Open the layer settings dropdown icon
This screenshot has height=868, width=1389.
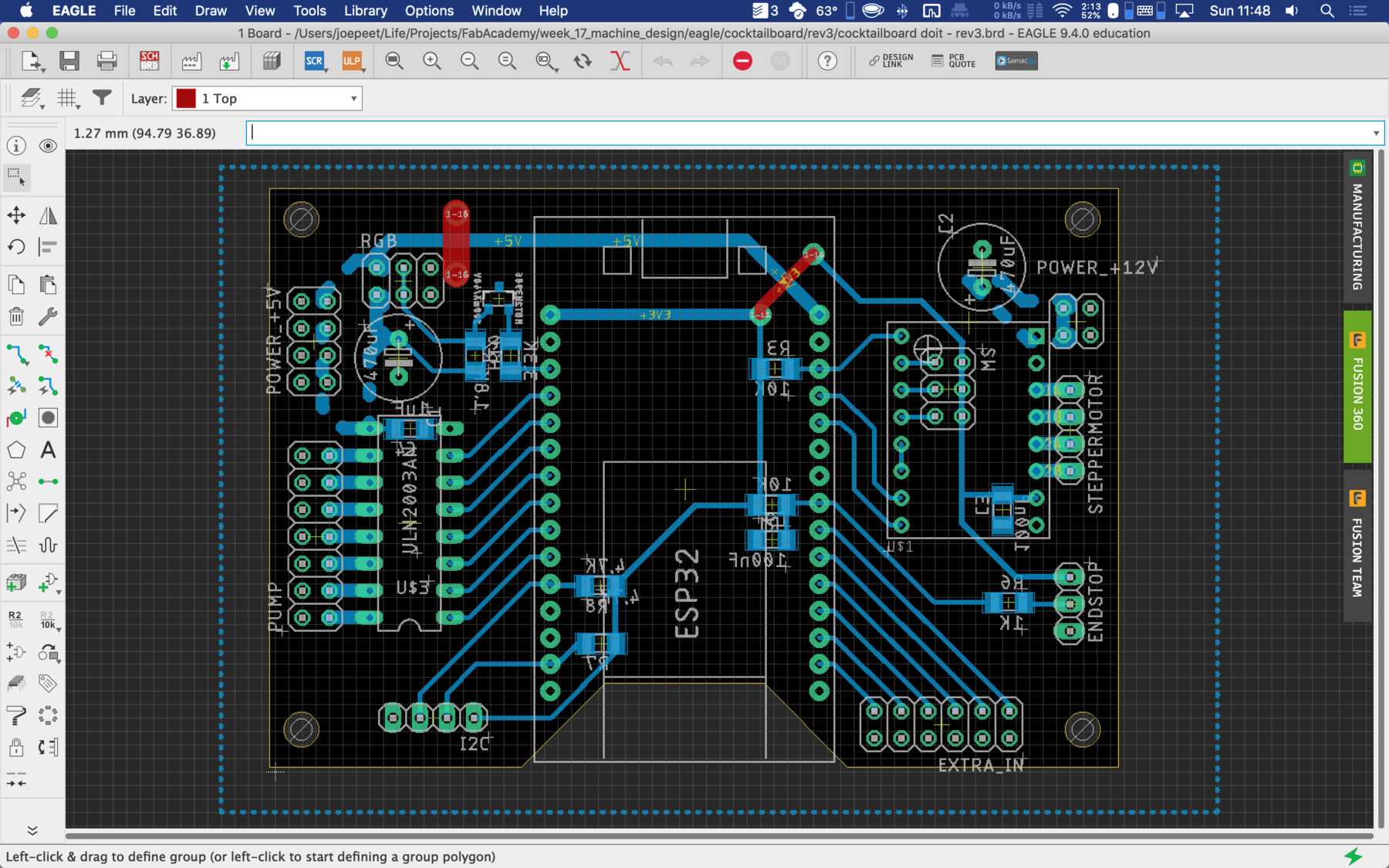32,98
